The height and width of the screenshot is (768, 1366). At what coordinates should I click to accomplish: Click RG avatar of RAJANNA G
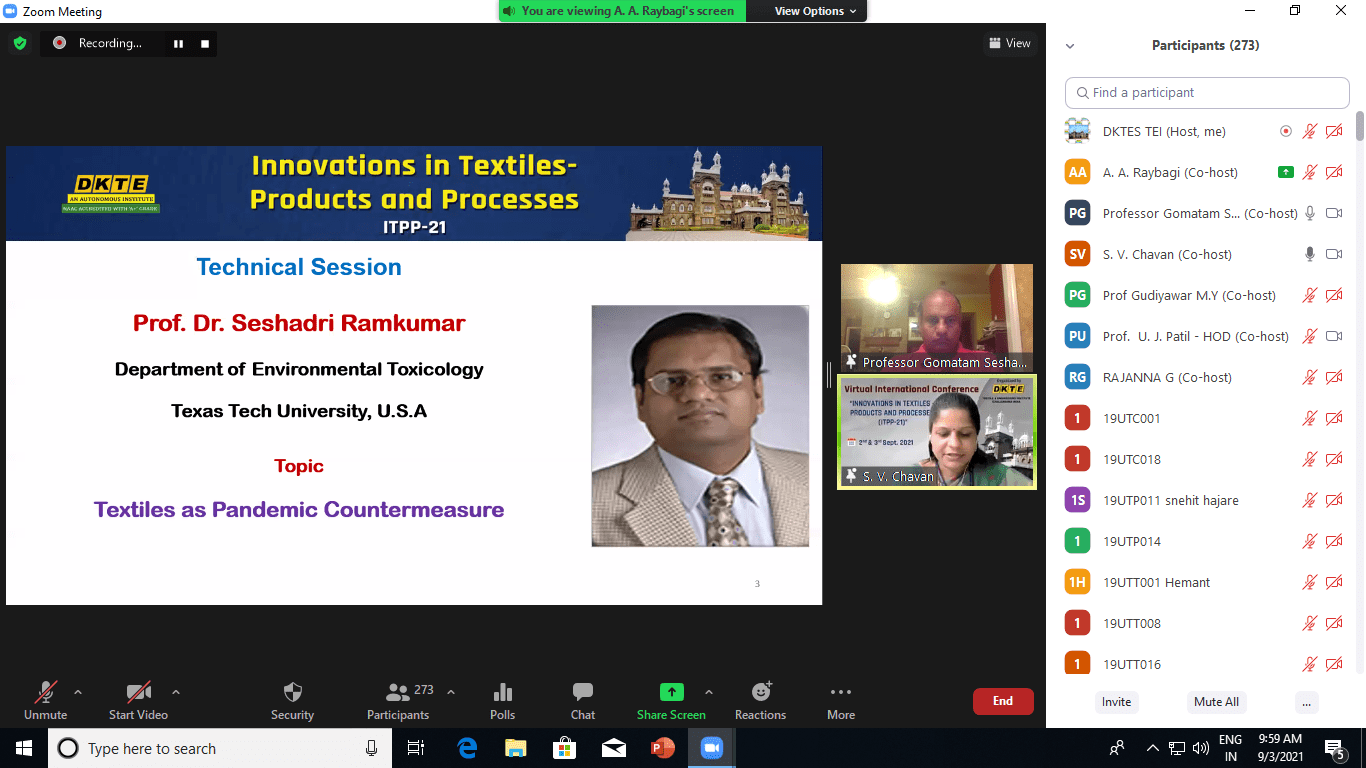coord(1077,377)
